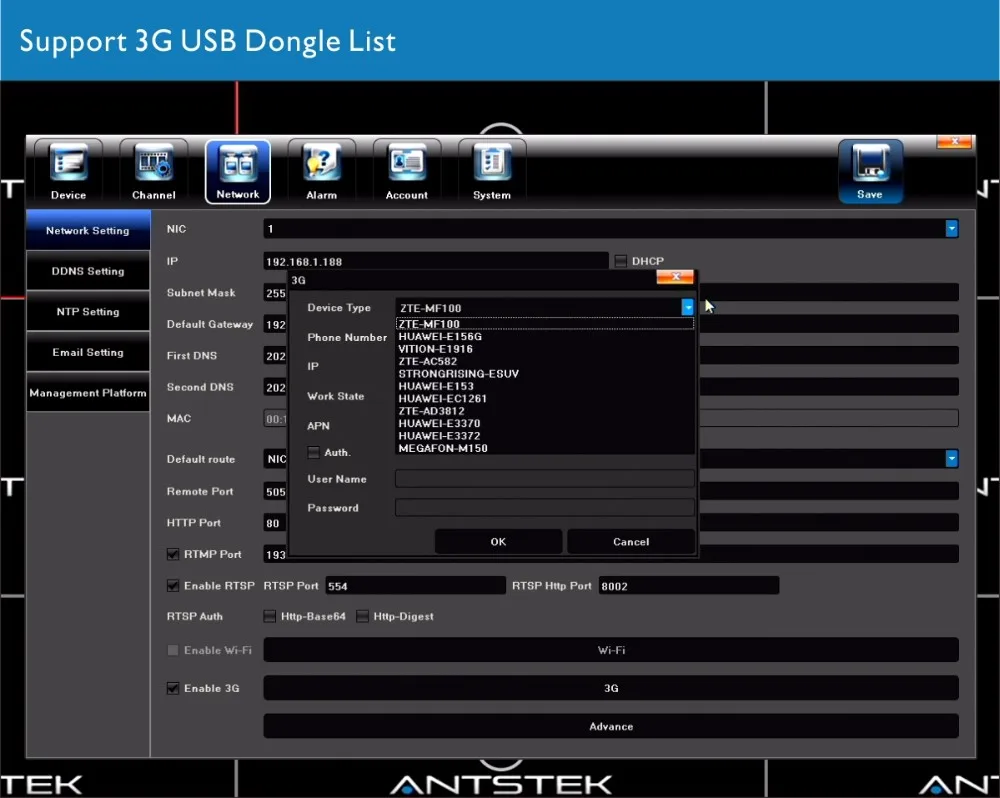This screenshot has height=798, width=1000.
Task: Open the DDNS Setting tab
Action: (88, 271)
